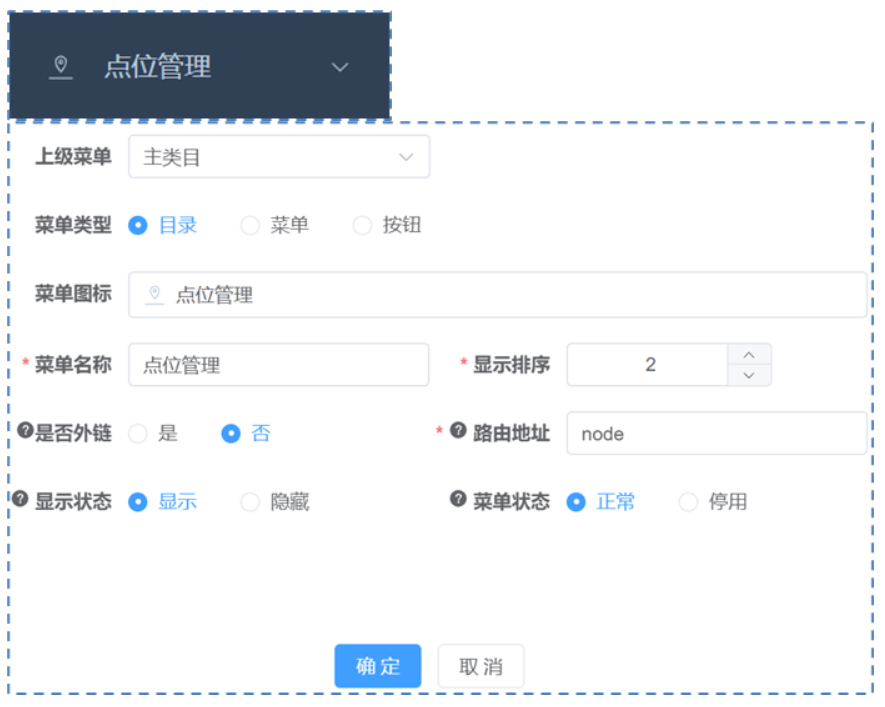The width and height of the screenshot is (885, 707).
Task: Click location pin icon in sidebar menu item
Action: point(61,67)
